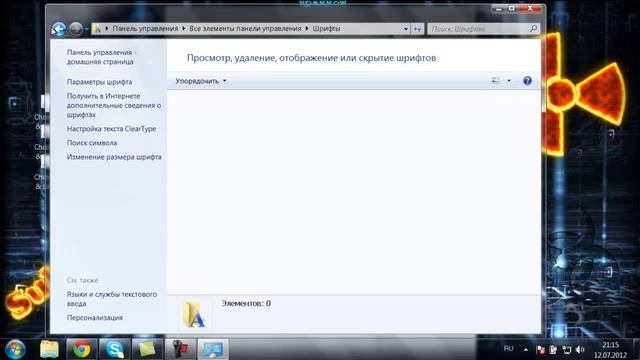
Task: Click the forward navigation arrow
Action: (x=76, y=29)
